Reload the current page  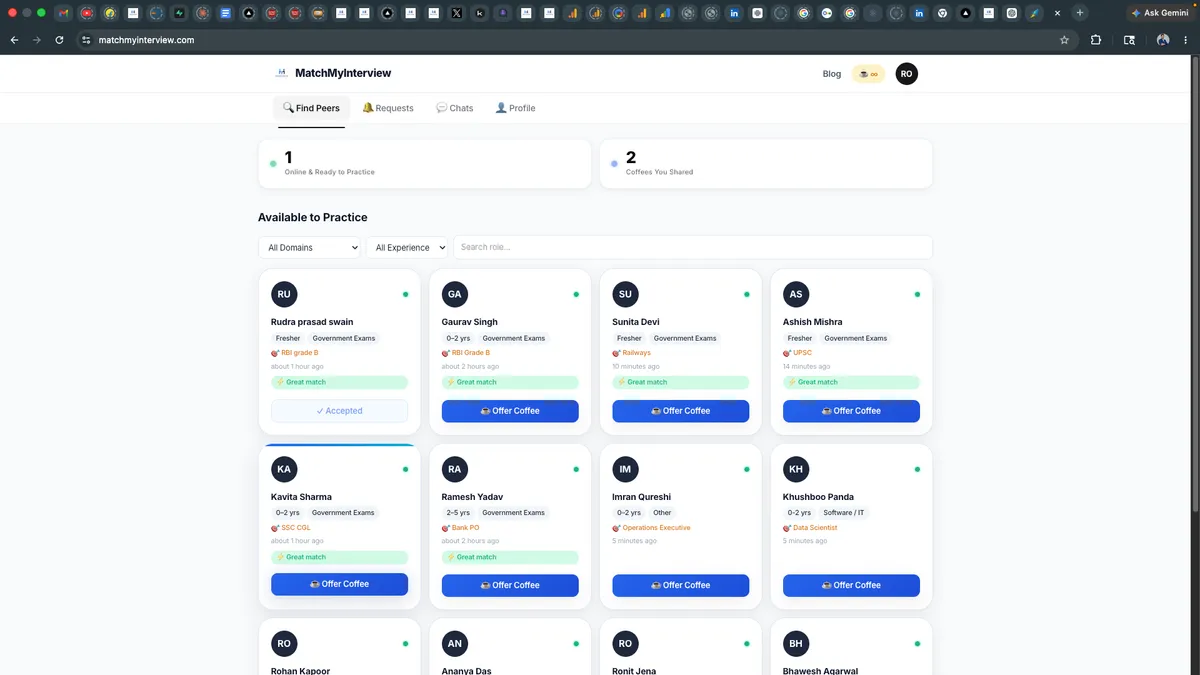click(60, 40)
